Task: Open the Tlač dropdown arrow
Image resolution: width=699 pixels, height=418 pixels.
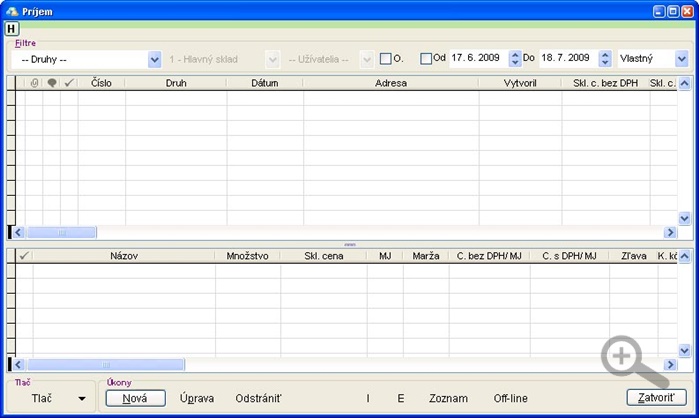Action: tap(82, 398)
